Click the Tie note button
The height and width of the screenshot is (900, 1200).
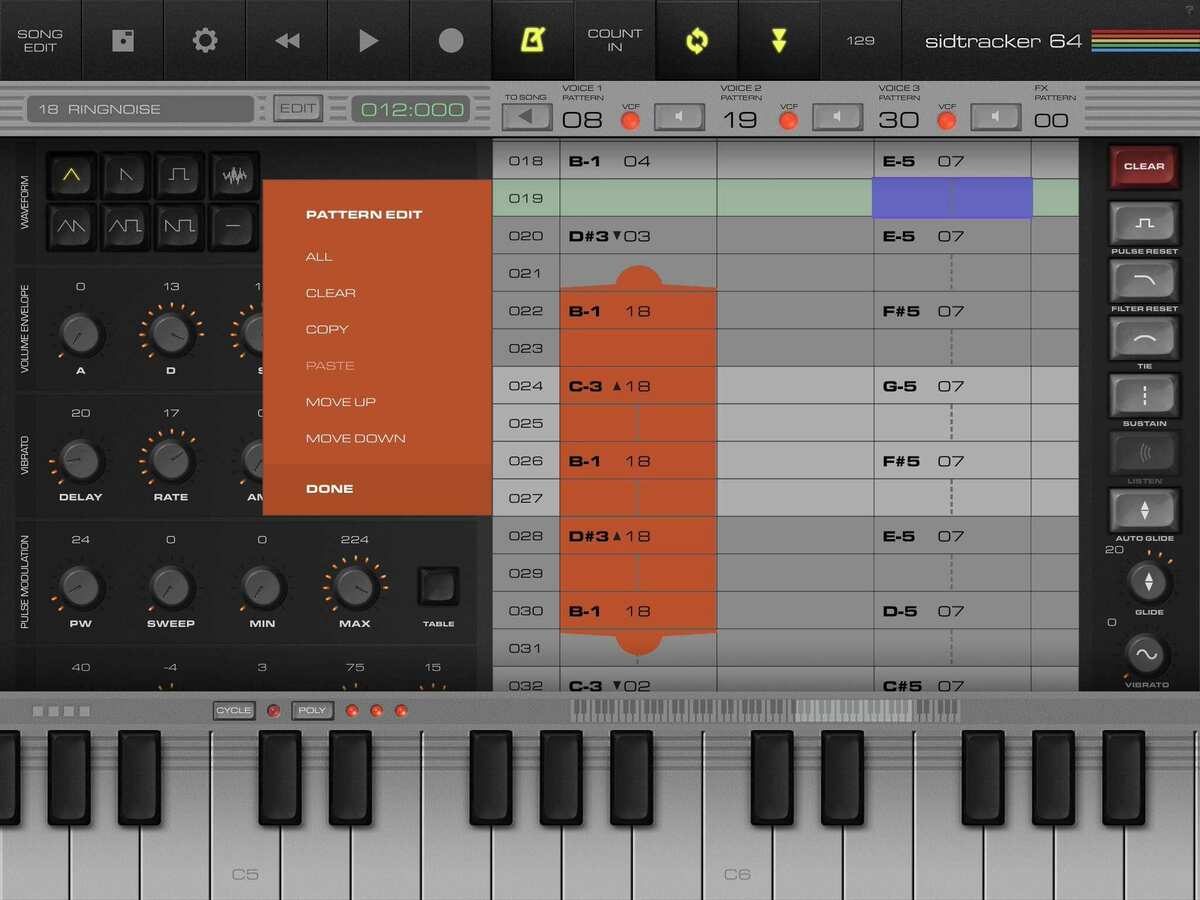(1144, 338)
